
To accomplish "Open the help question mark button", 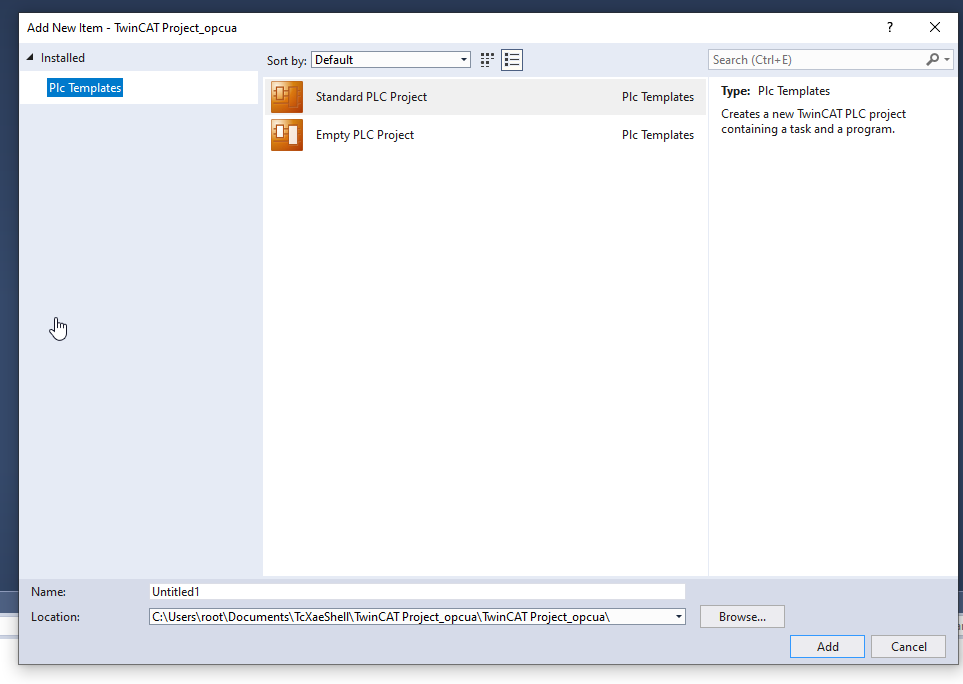I will pos(889,27).
